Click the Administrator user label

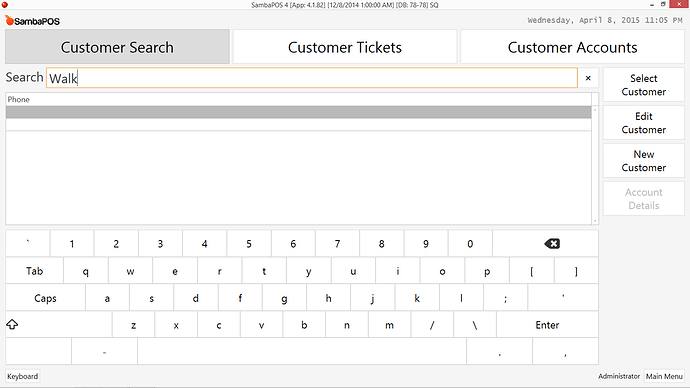[x=619, y=376]
